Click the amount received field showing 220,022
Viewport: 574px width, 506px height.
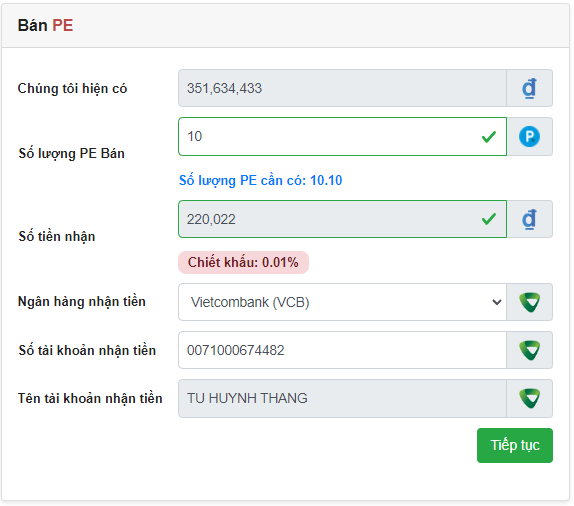(x=342, y=219)
